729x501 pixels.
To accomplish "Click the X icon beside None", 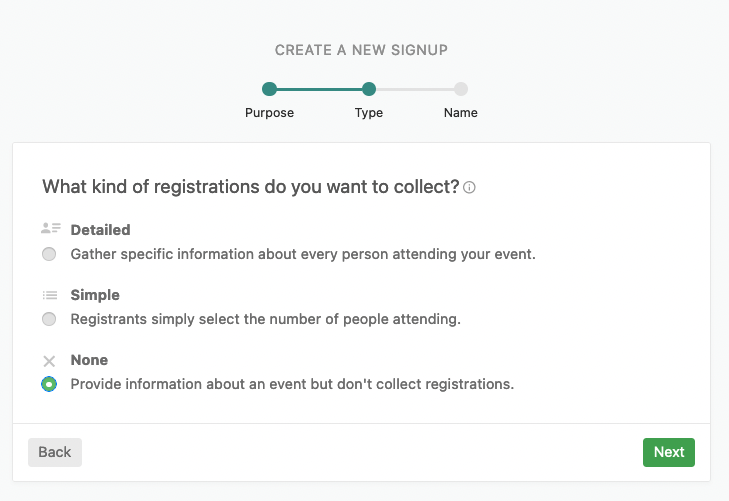I will 50,360.
